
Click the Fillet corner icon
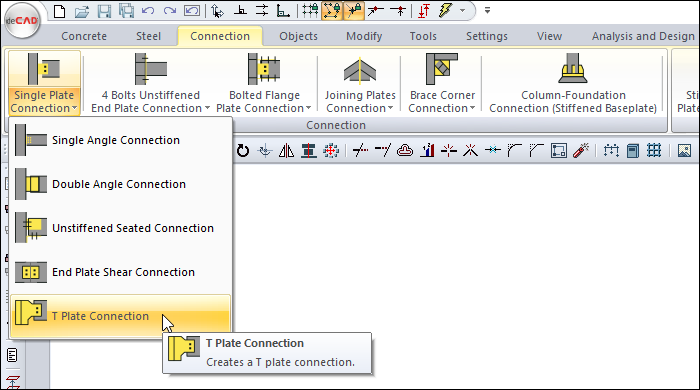coord(514,151)
